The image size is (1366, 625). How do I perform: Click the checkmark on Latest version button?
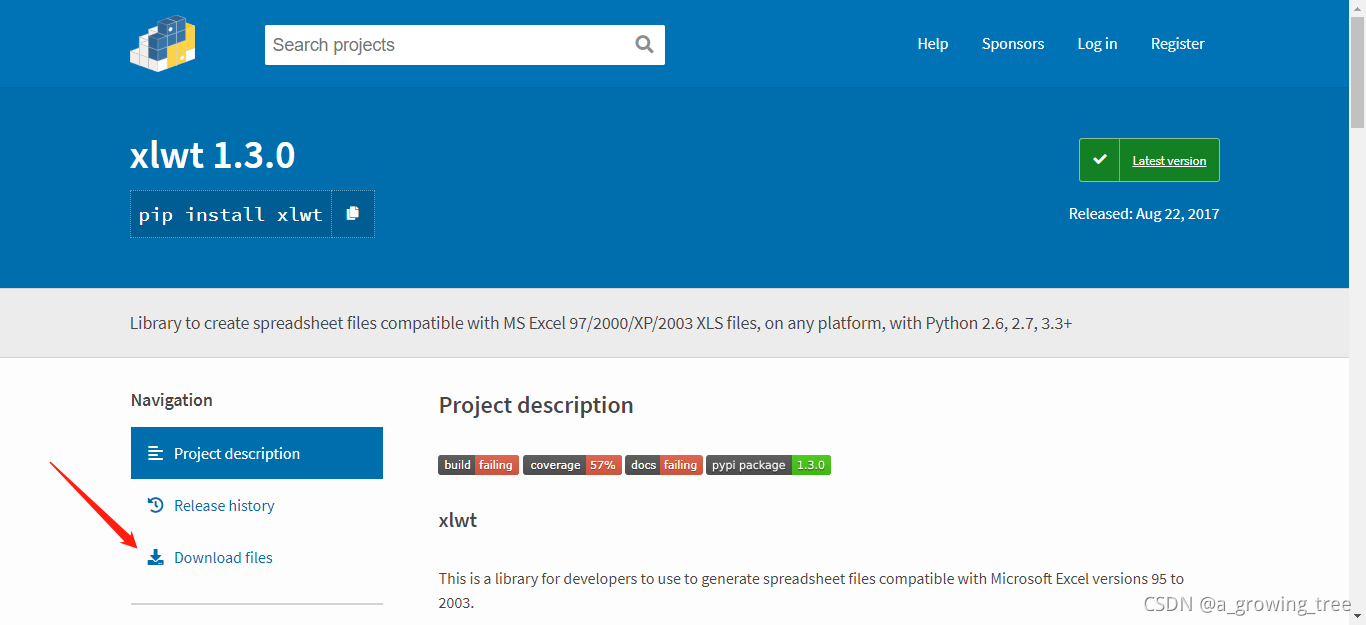click(1100, 160)
